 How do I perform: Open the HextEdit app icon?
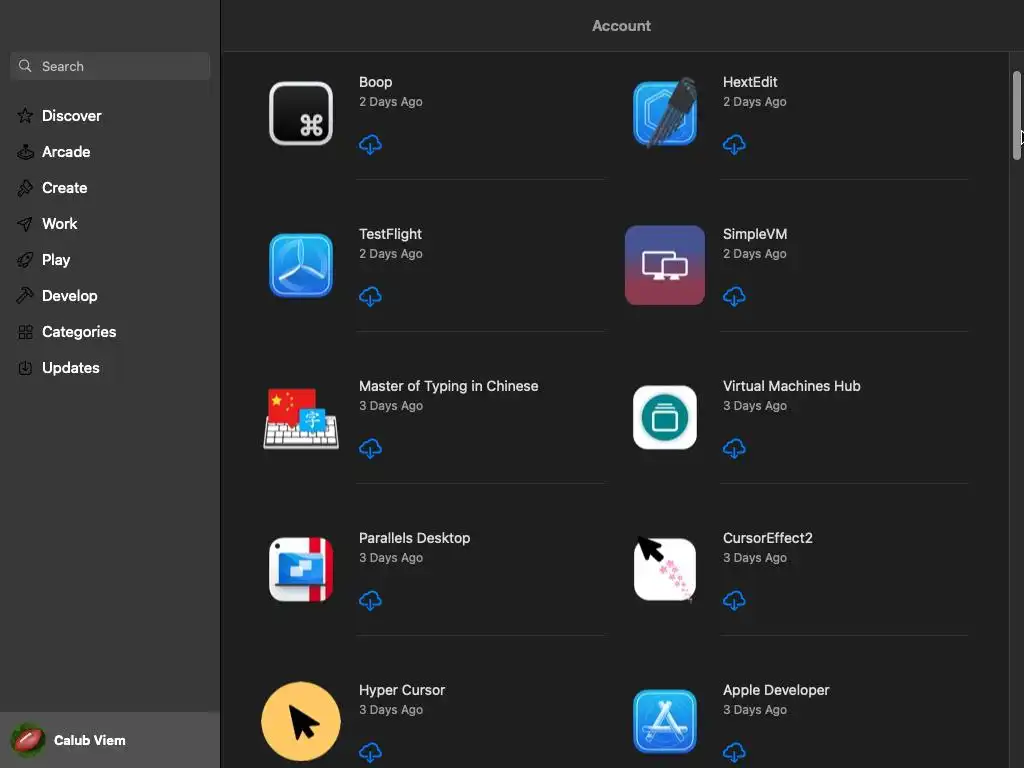click(665, 113)
